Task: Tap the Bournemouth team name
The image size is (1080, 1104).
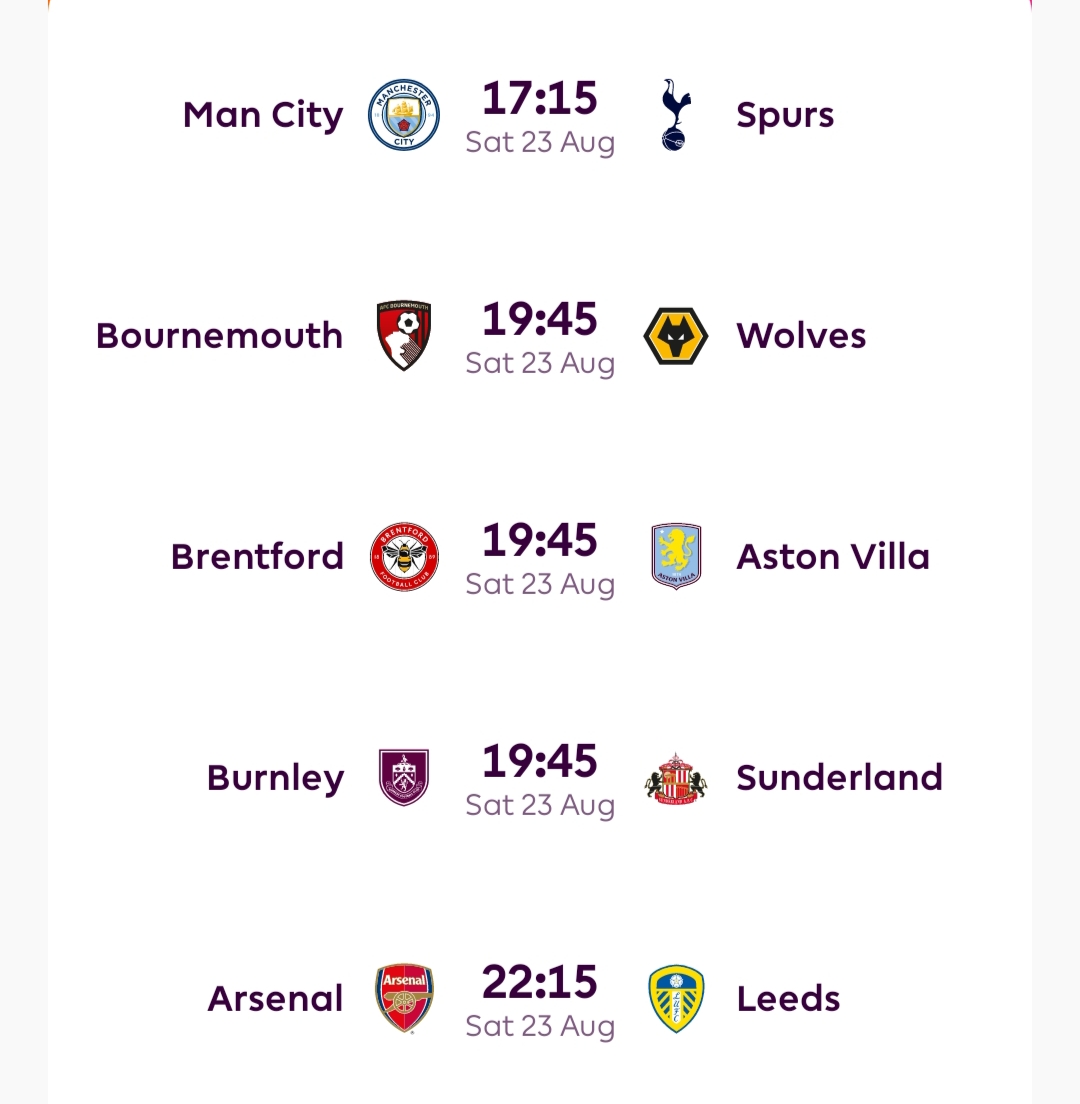Action: coord(219,336)
